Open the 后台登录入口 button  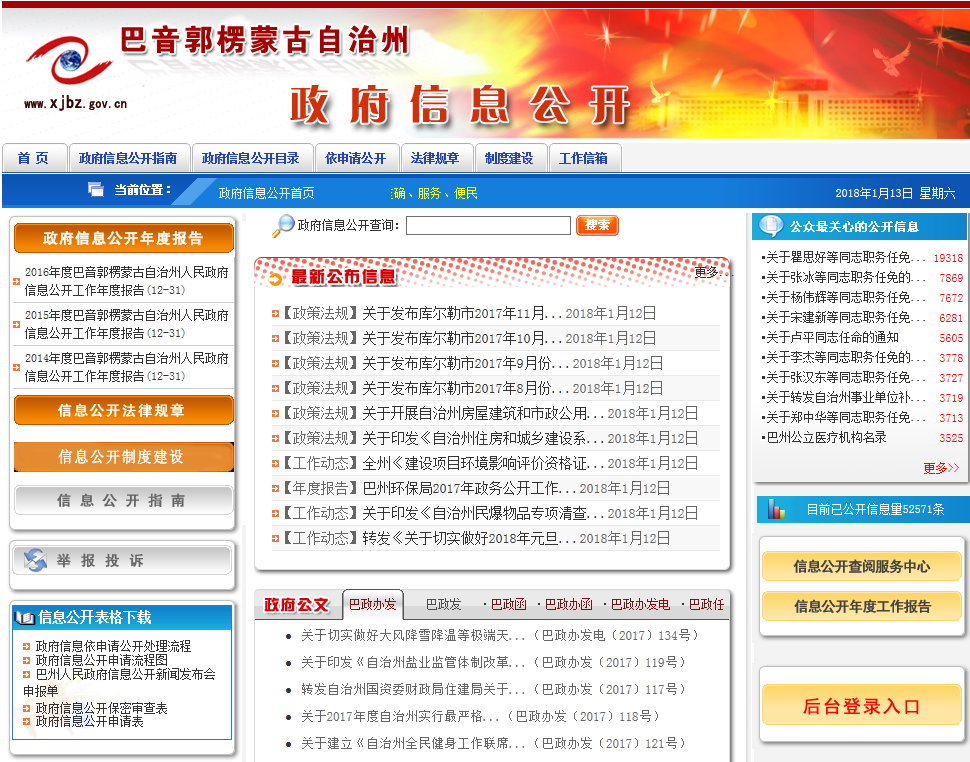pyautogui.click(x=861, y=706)
